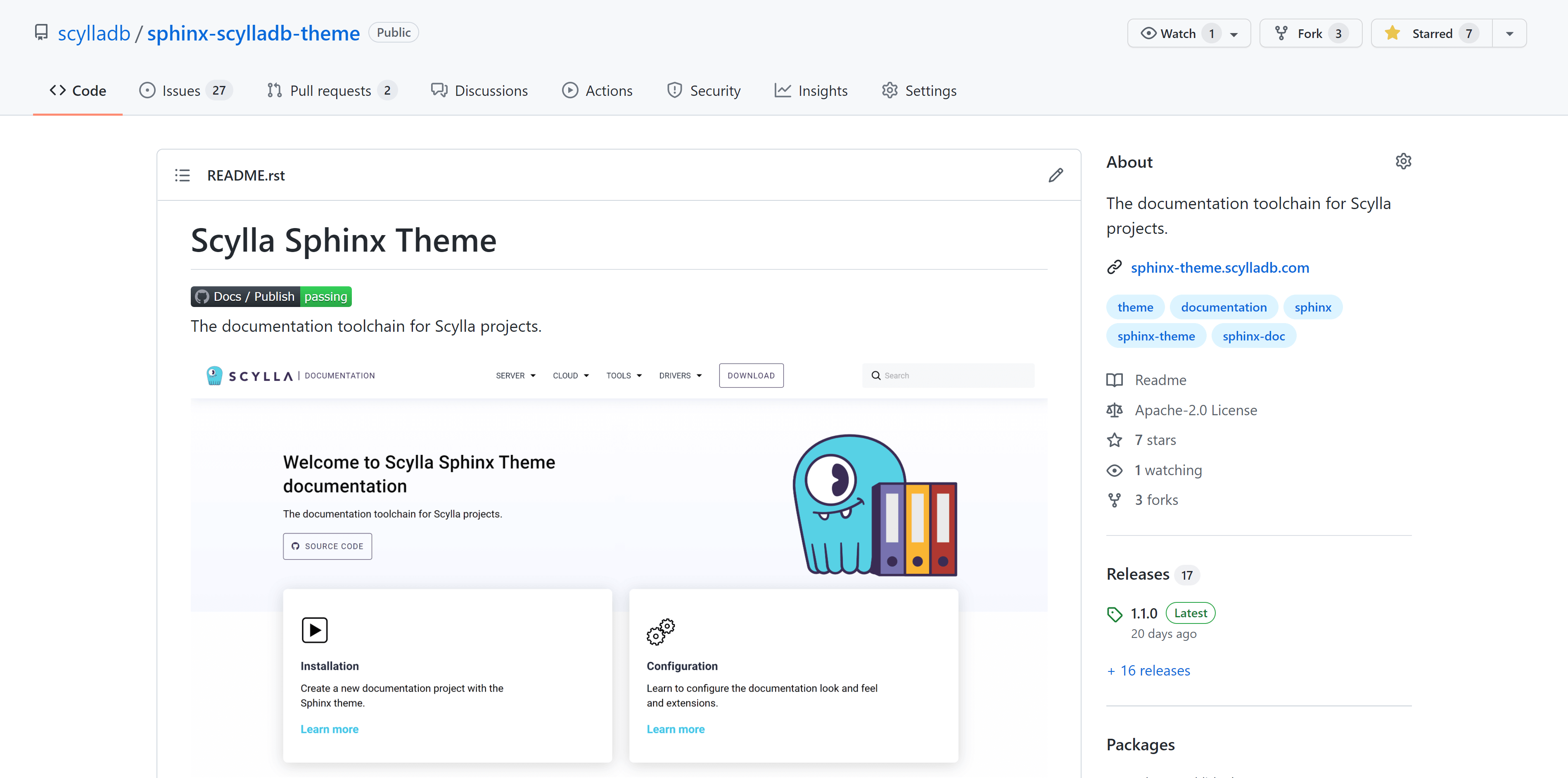Click the Issues count badge 27
The image size is (1568, 778).
[x=219, y=91]
